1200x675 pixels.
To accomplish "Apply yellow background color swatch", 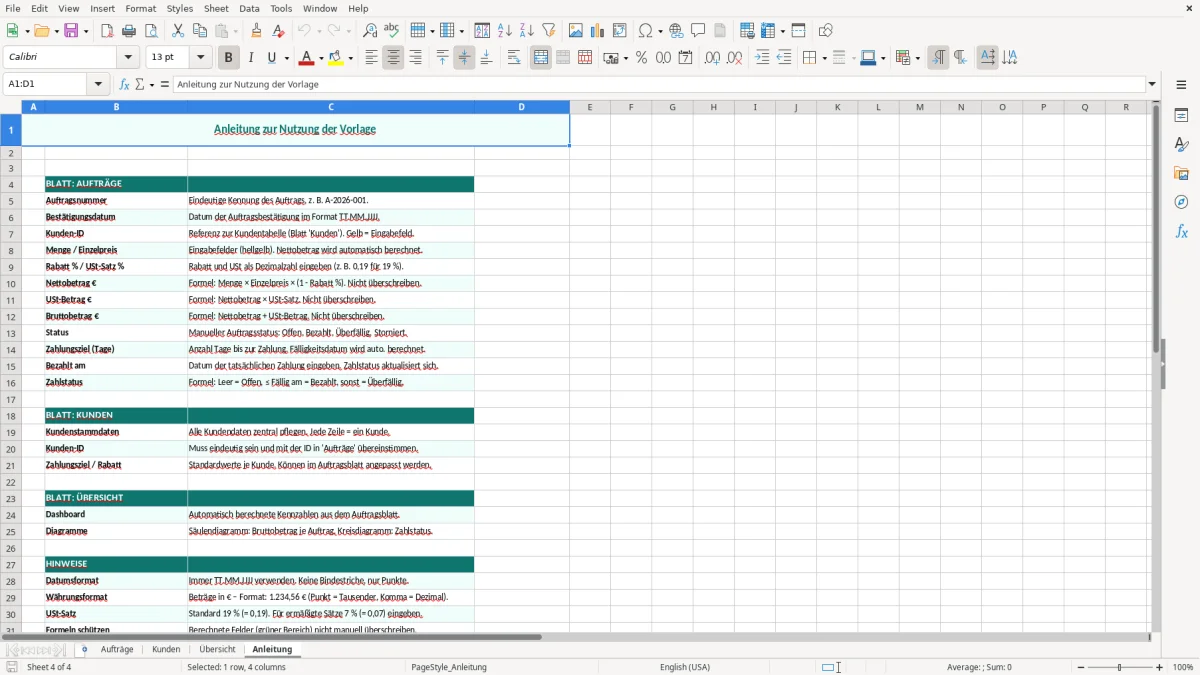I will point(337,58).
